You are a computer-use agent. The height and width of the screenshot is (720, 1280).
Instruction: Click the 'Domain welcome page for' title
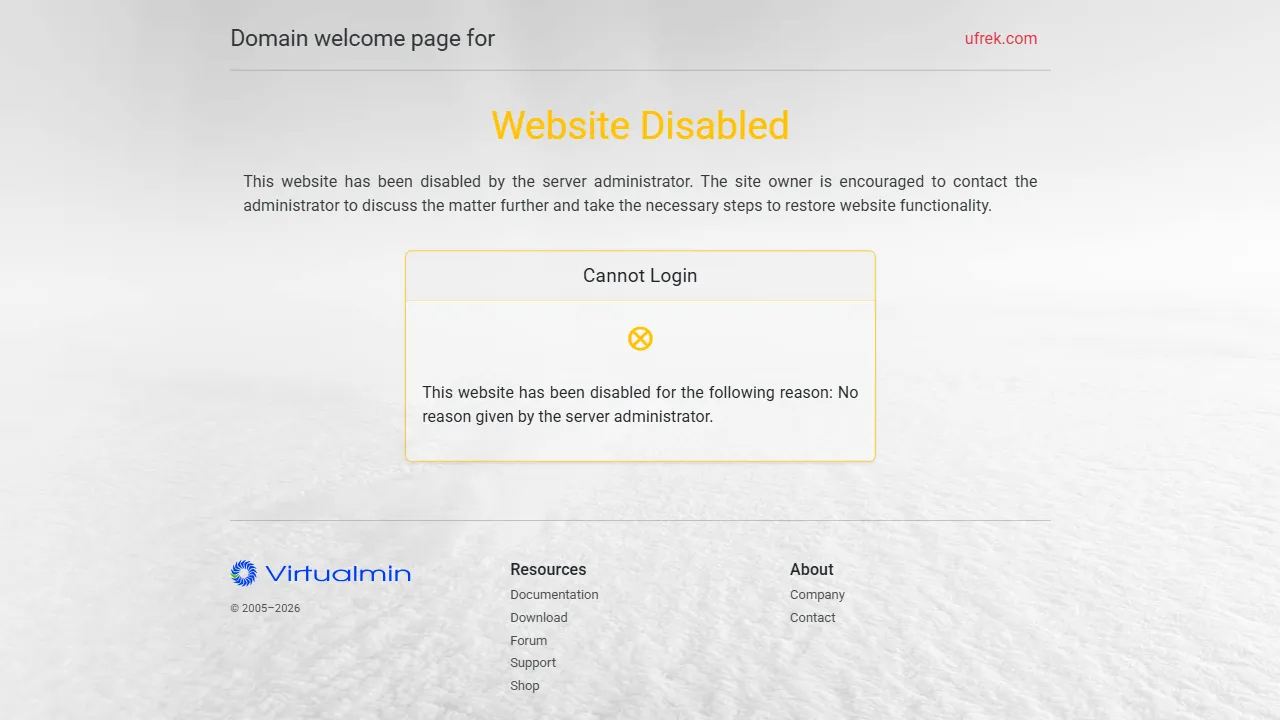tap(362, 39)
